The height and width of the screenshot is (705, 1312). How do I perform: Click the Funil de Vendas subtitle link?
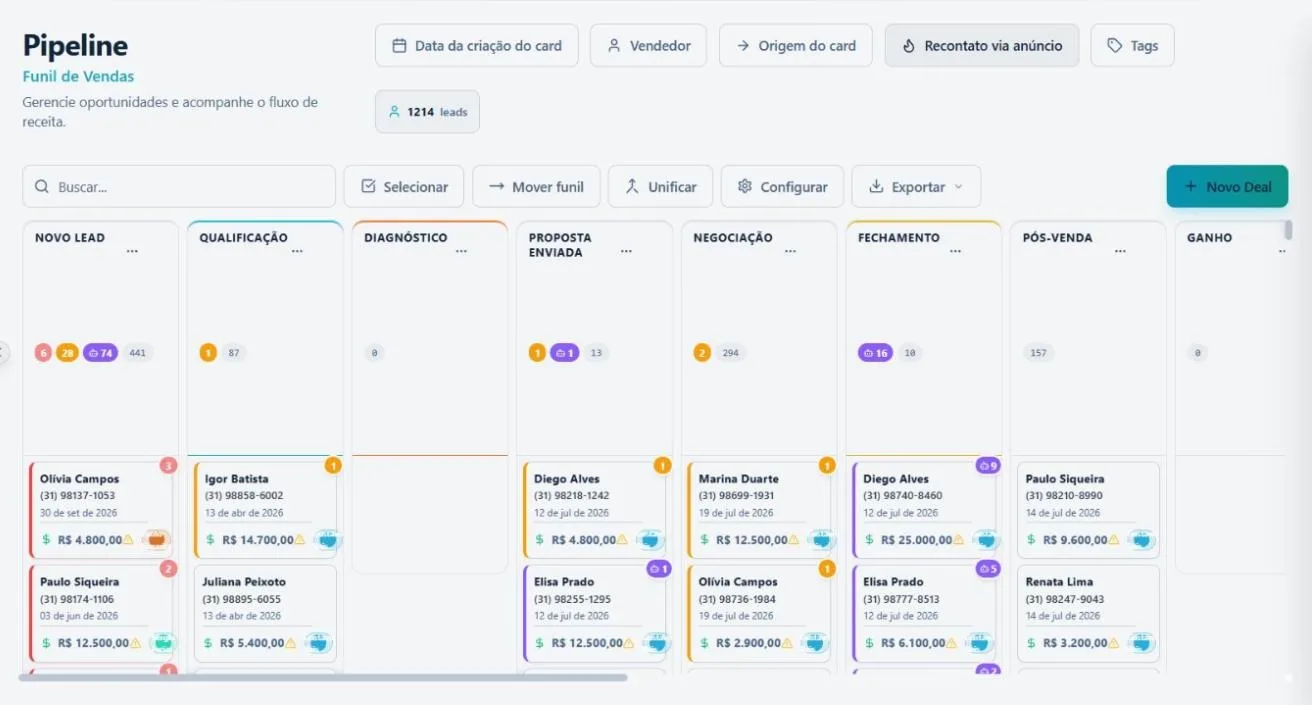pyautogui.click(x=78, y=77)
